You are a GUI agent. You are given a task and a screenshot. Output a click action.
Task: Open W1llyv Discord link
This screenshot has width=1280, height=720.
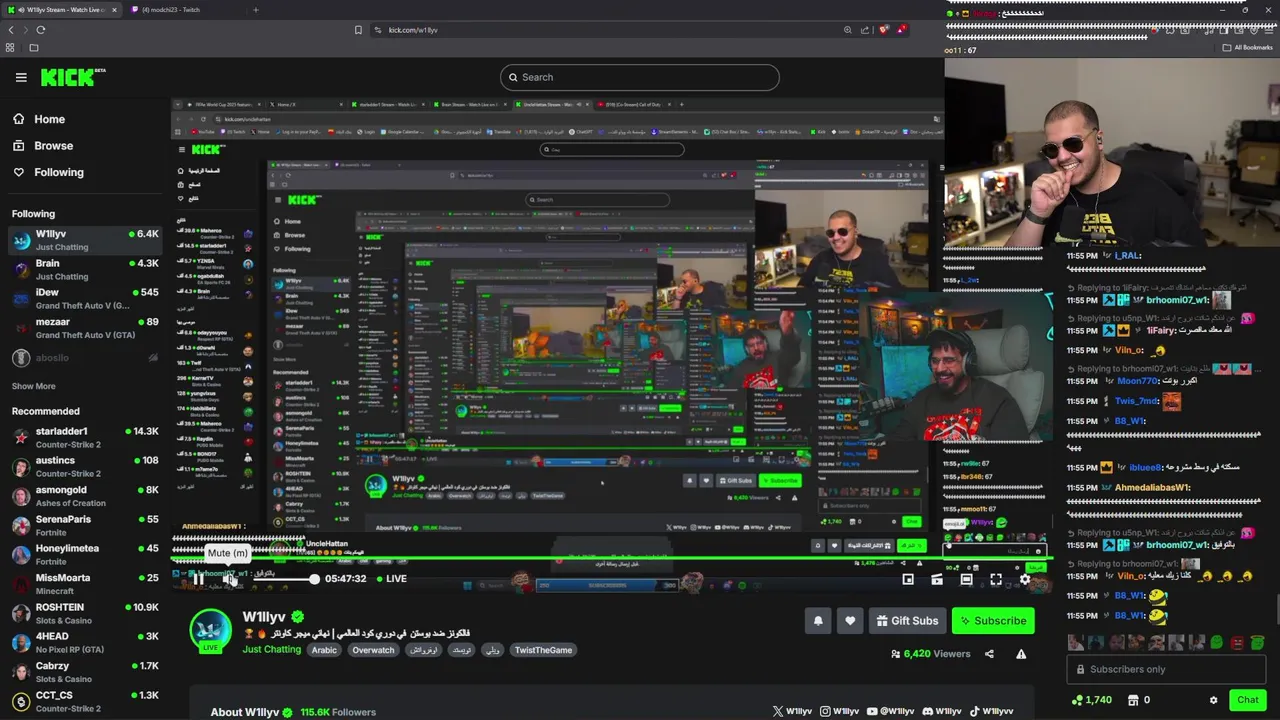941,712
